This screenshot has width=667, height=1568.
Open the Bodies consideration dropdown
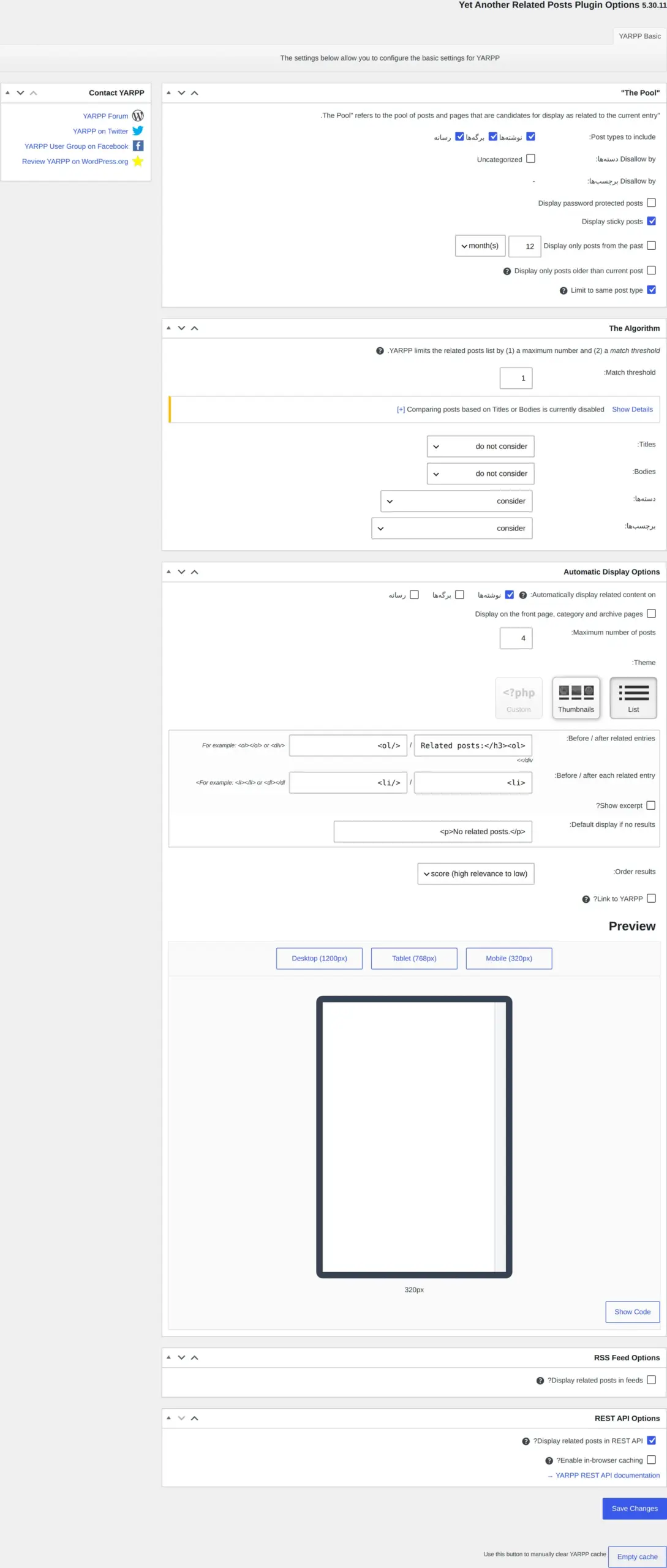point(480,473)
